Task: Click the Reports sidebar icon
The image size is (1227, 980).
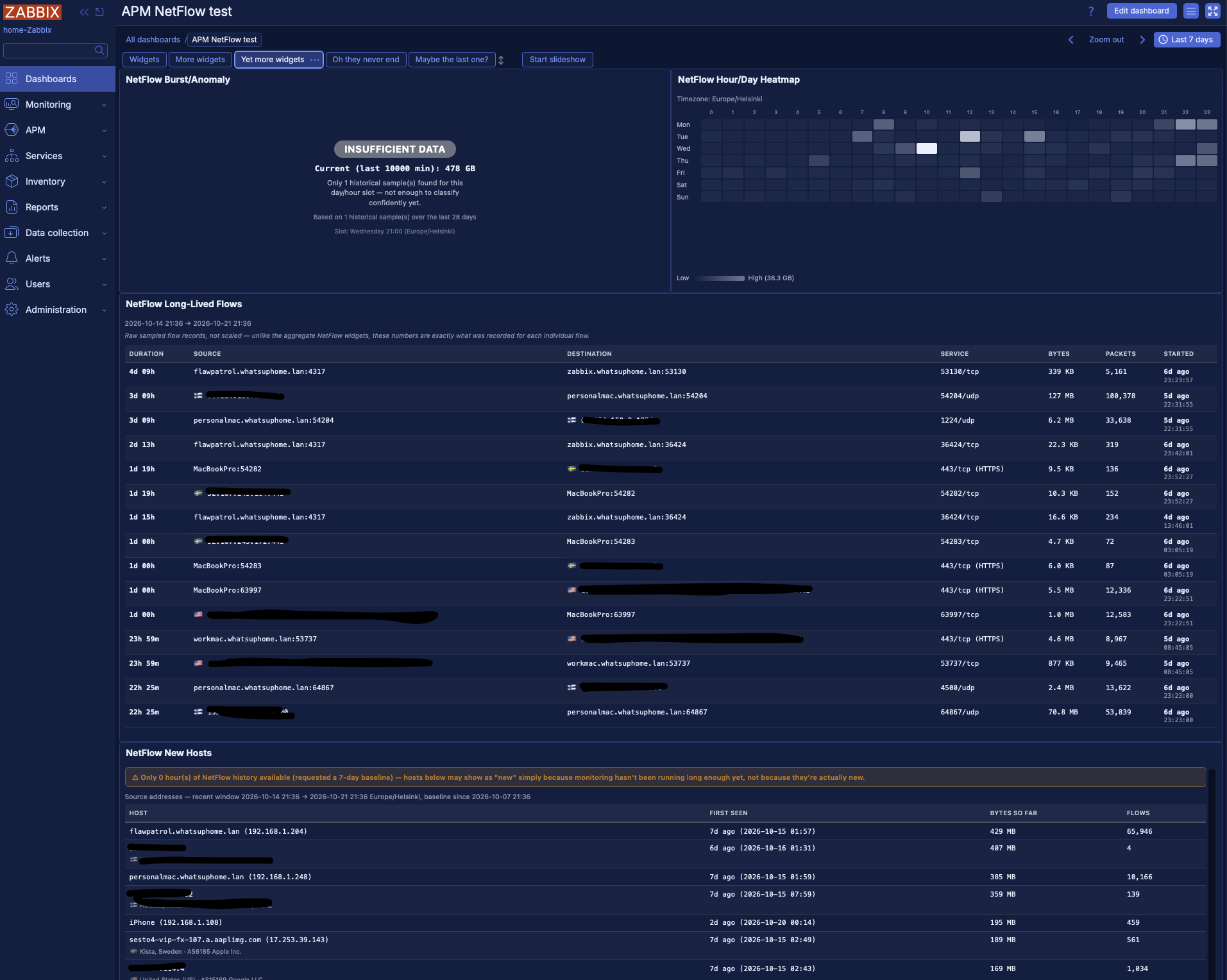Action: [12, 207]
